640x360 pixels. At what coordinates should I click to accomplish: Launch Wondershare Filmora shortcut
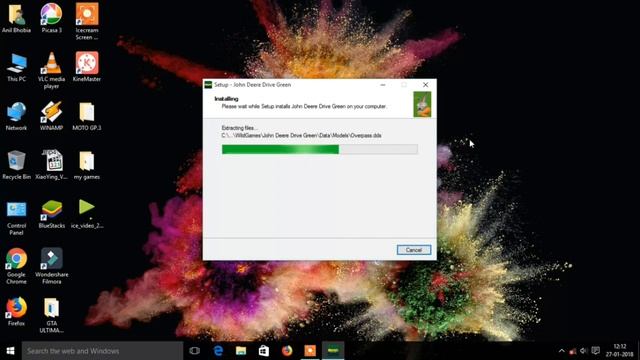point(51,267)
